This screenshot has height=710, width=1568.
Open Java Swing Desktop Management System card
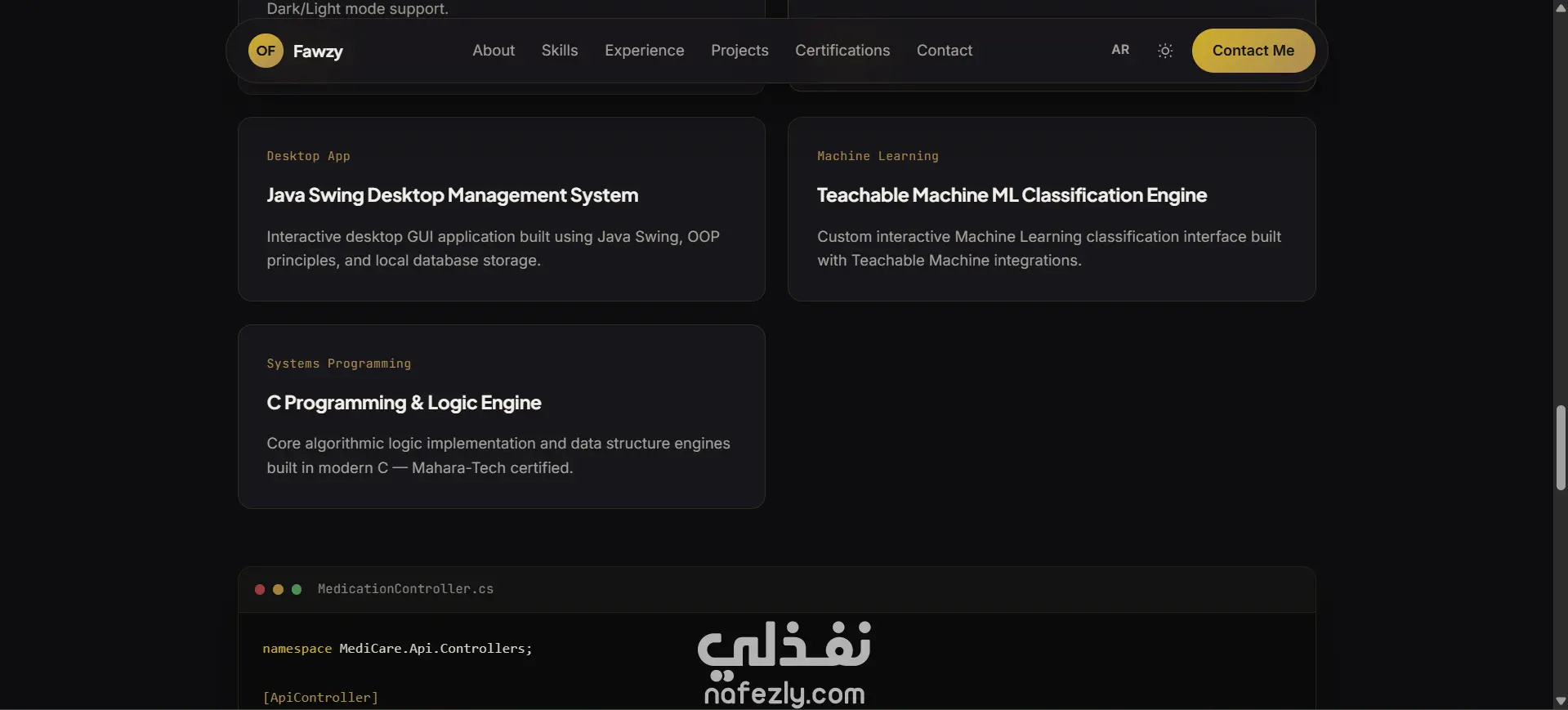(x=502, y=209)
